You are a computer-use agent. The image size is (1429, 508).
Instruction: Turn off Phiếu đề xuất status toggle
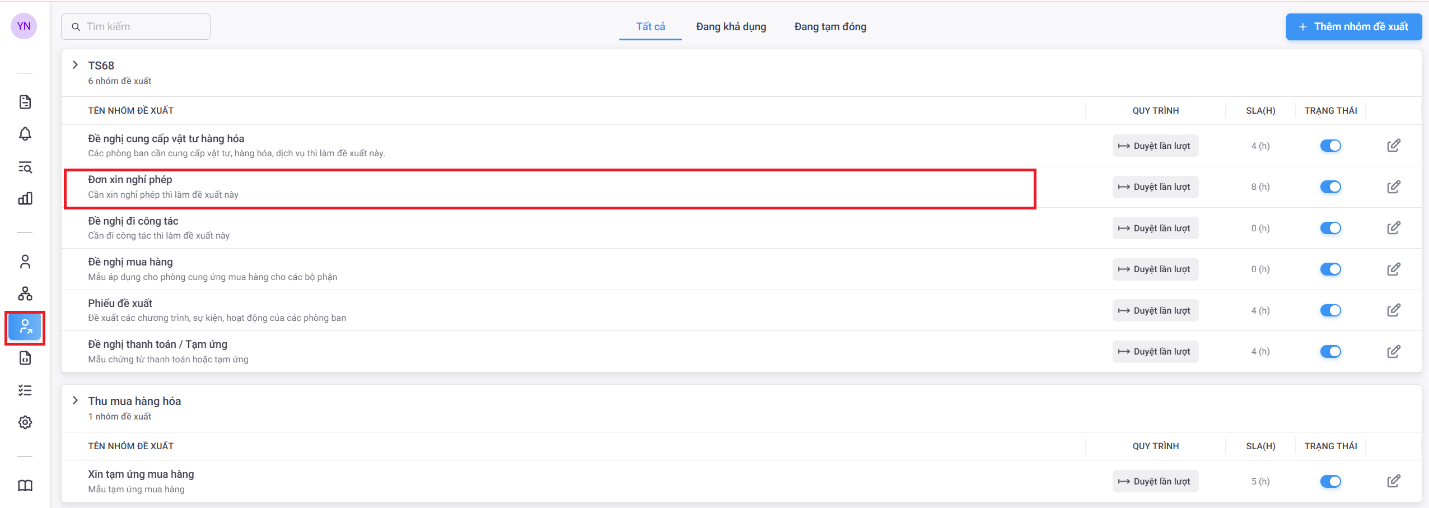pos(1330,310)
